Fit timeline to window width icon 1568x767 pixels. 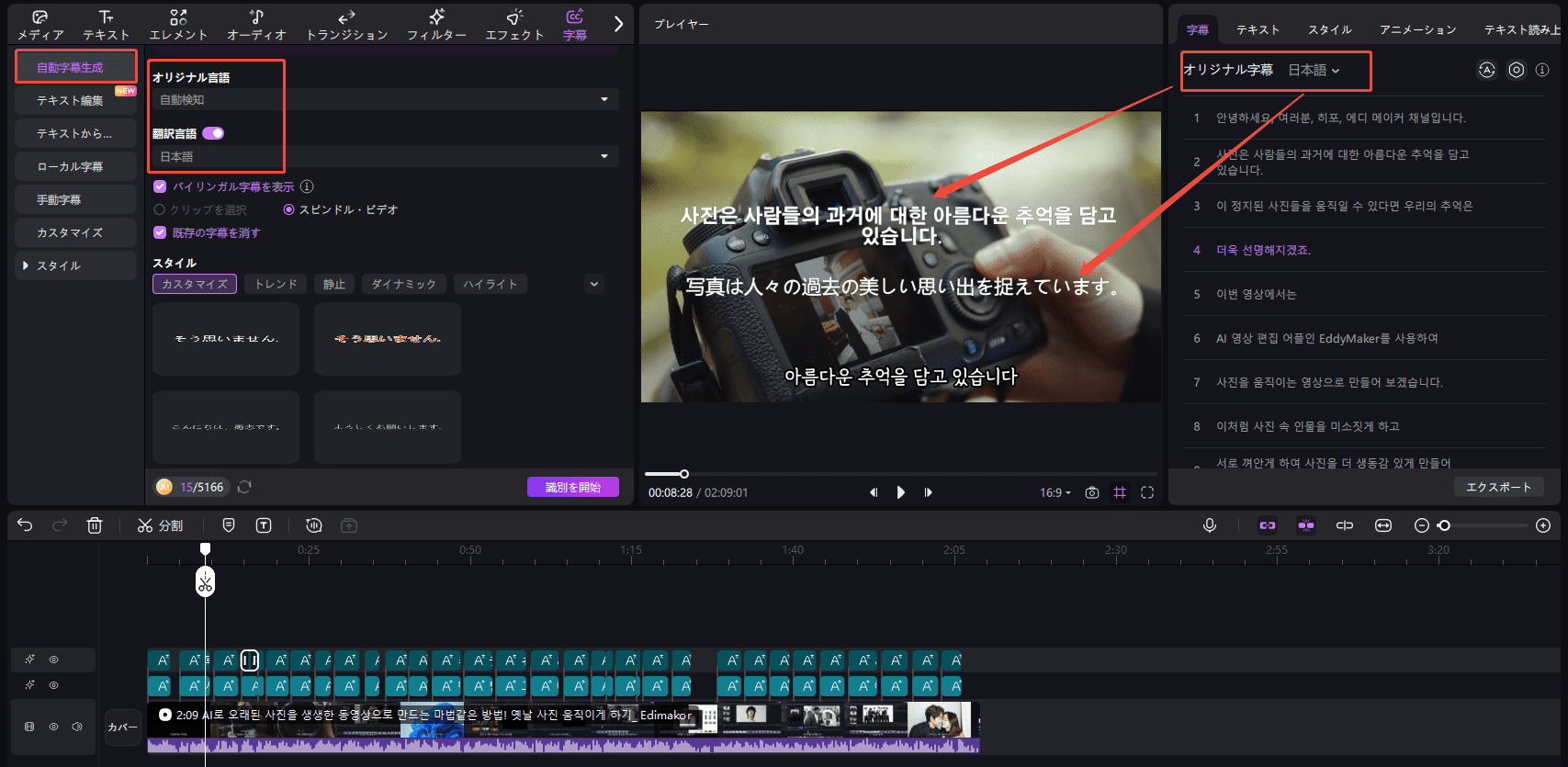pos(1383,525)
